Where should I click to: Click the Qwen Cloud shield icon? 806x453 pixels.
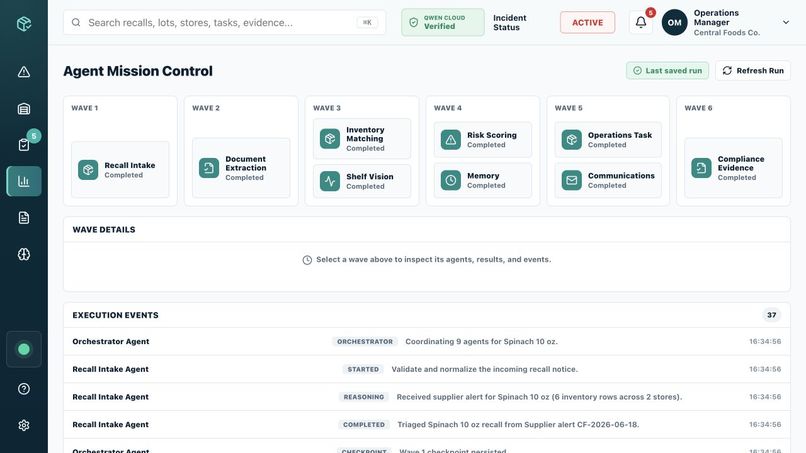tap(413, 23)
